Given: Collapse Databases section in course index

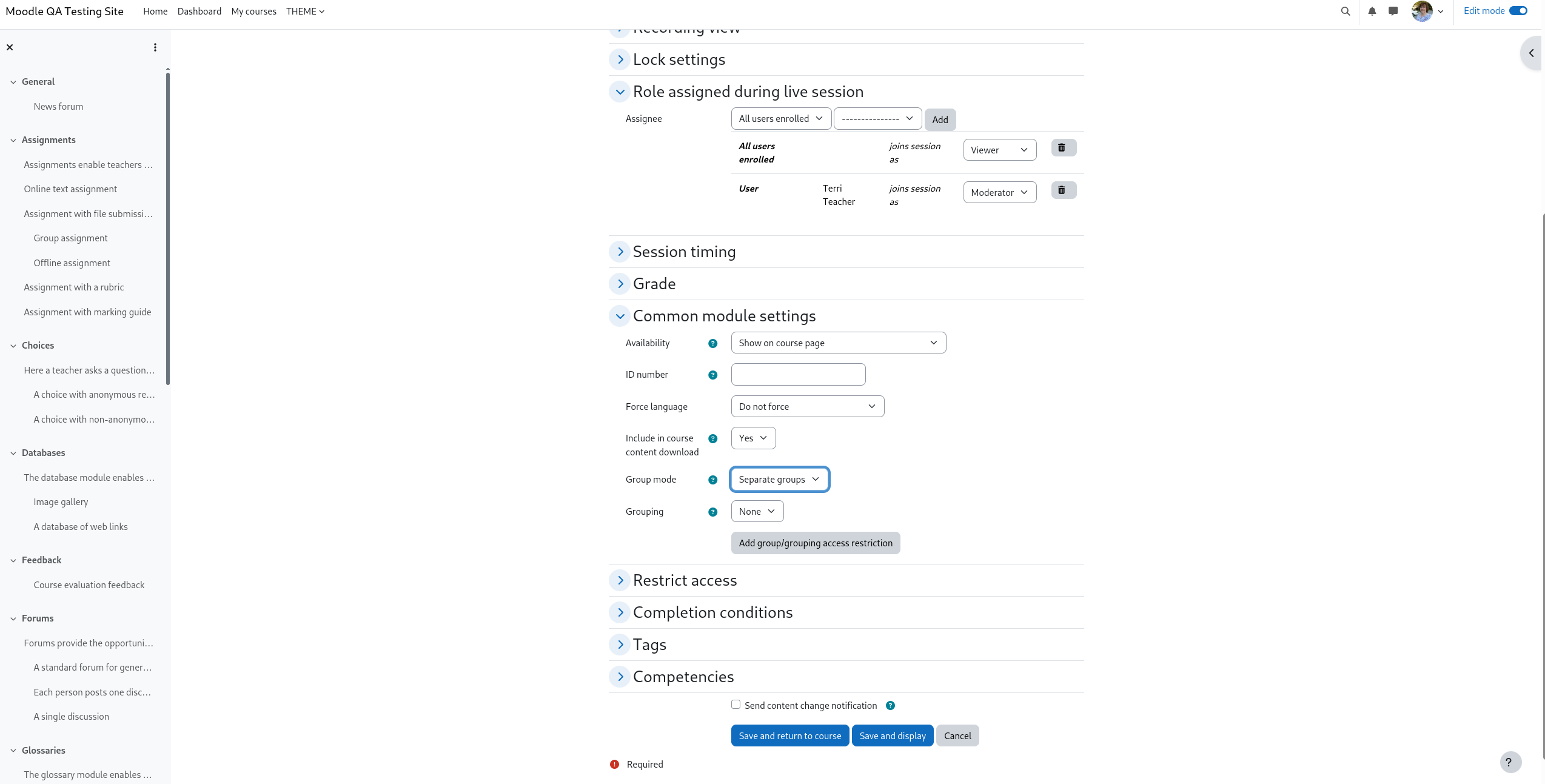Looking at the screenshot, I should tap(13, 454).
